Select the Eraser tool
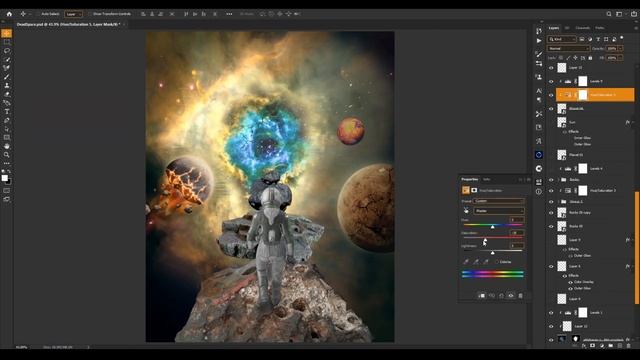The width and height of the screenshot is (640, 360). 7,94
